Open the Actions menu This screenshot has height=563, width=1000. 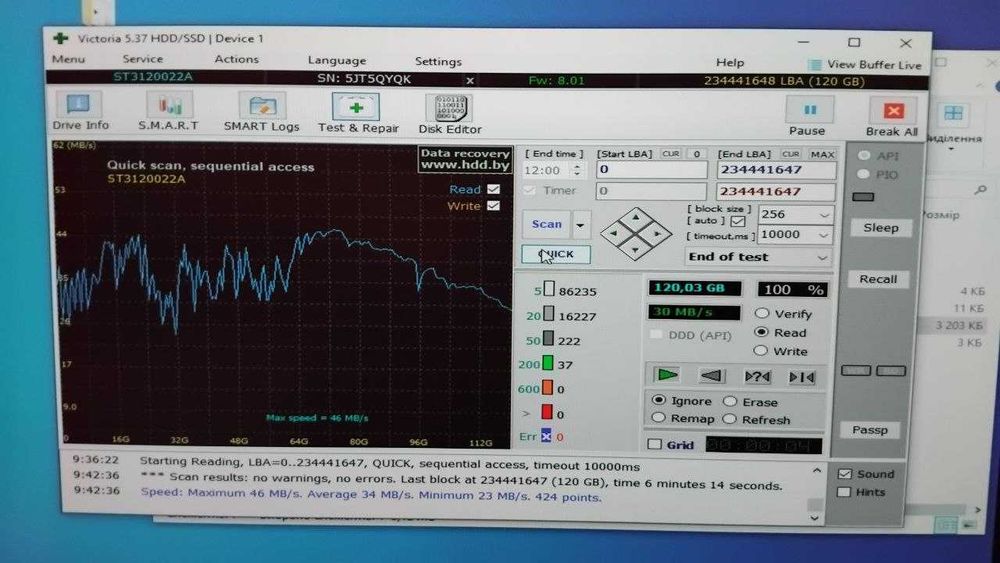(237, 59)
